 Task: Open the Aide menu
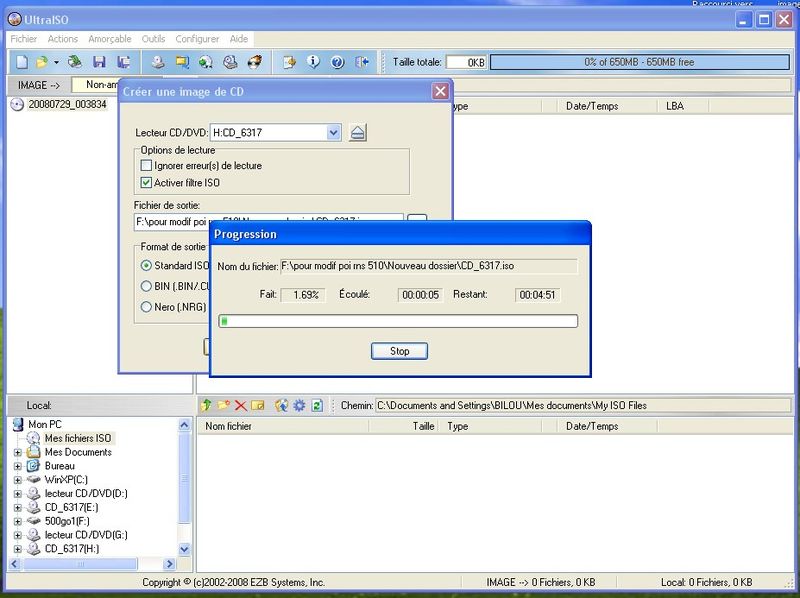pyautogui.click(x=239, y=39)
